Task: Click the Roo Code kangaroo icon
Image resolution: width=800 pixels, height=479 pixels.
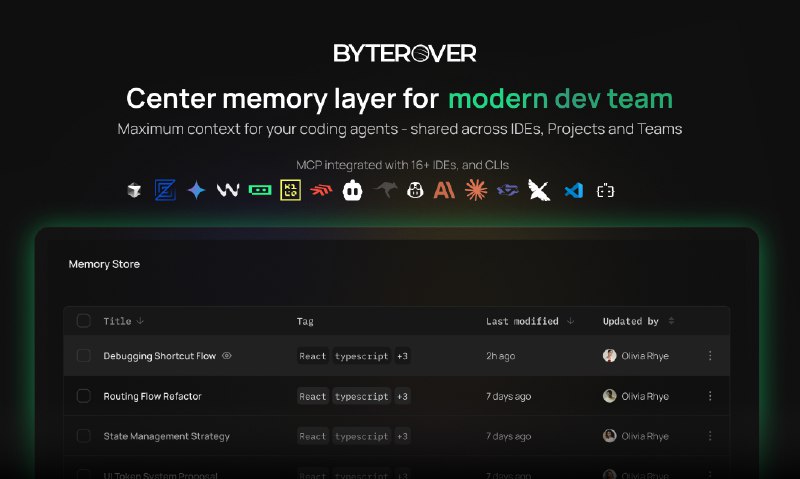Action: 385,190
